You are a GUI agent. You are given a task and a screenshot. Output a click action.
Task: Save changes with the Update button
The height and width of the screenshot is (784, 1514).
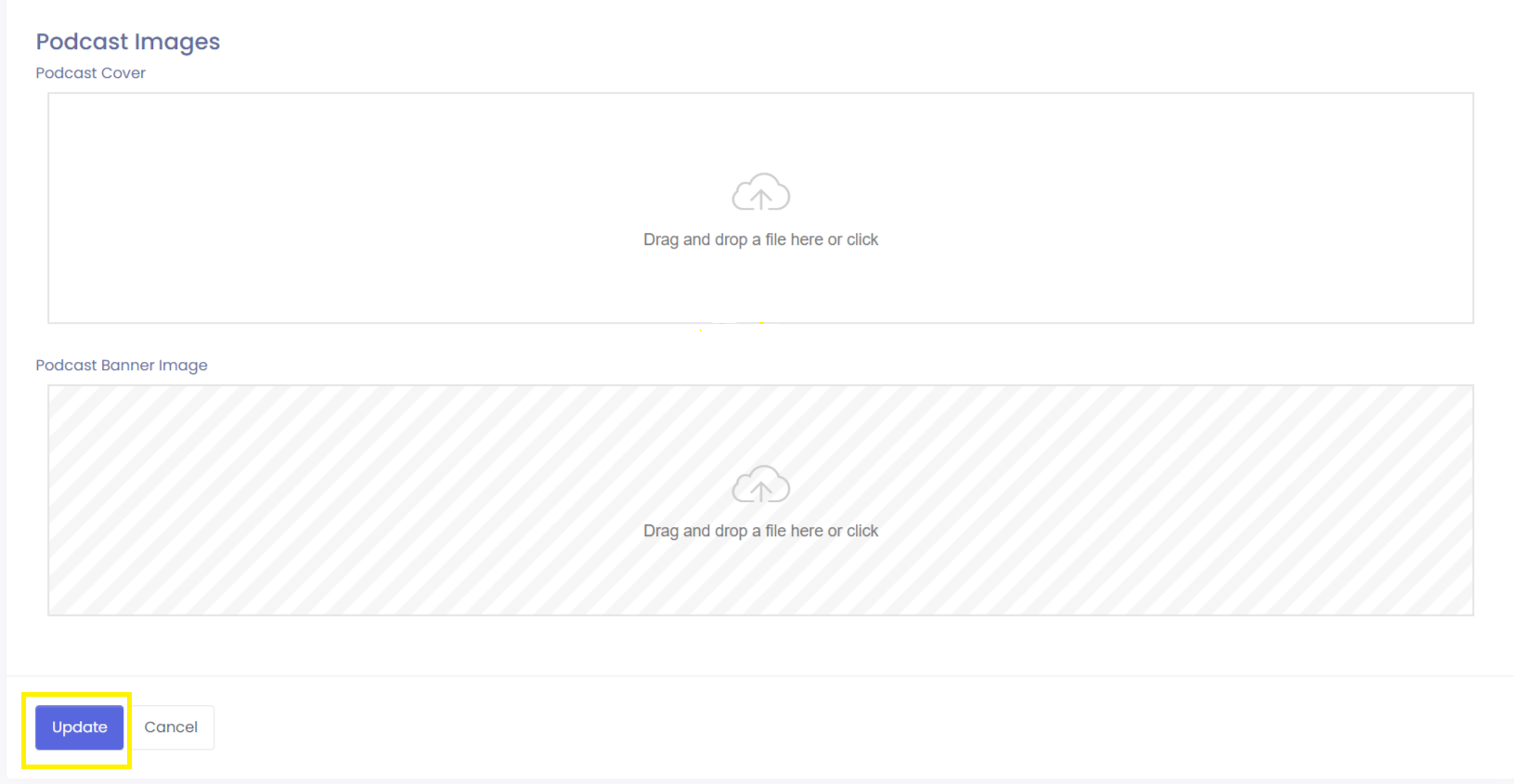tap(80, 727)
